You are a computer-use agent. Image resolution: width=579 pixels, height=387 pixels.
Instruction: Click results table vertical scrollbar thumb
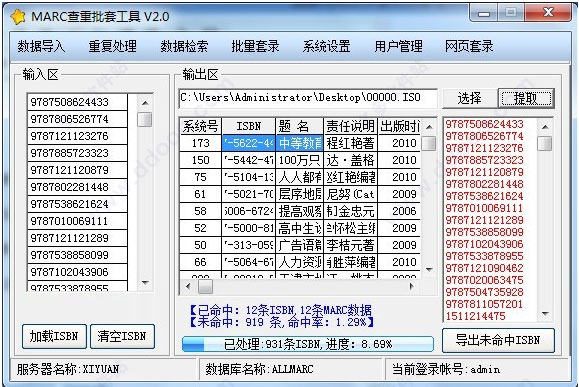point(429,143)
